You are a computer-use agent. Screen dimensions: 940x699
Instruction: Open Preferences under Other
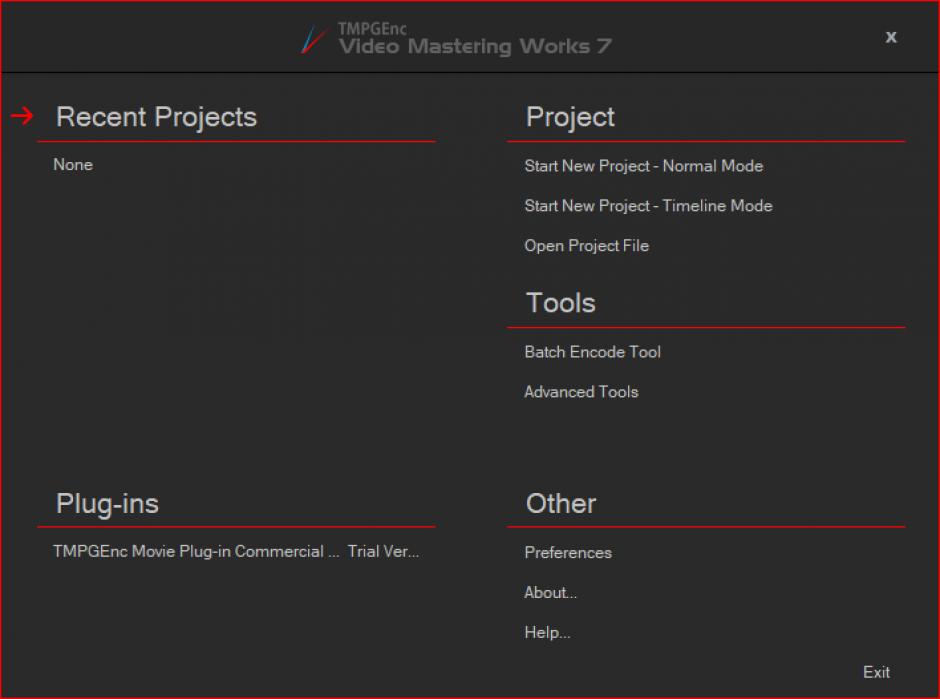(568, 553)
